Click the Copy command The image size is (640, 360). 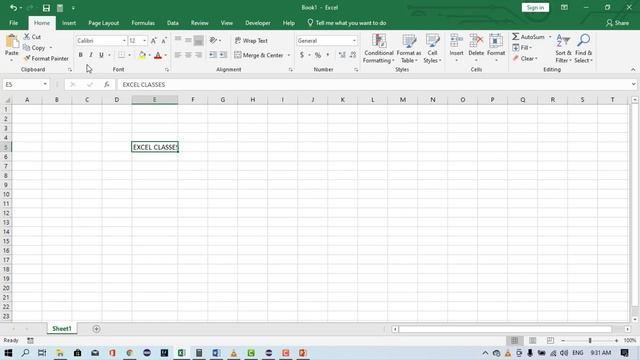(x=34, y=48)
